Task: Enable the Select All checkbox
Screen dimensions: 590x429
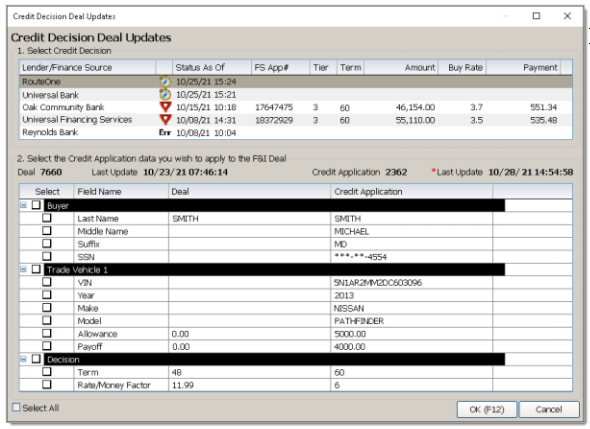Action: [x=16, y=408]
